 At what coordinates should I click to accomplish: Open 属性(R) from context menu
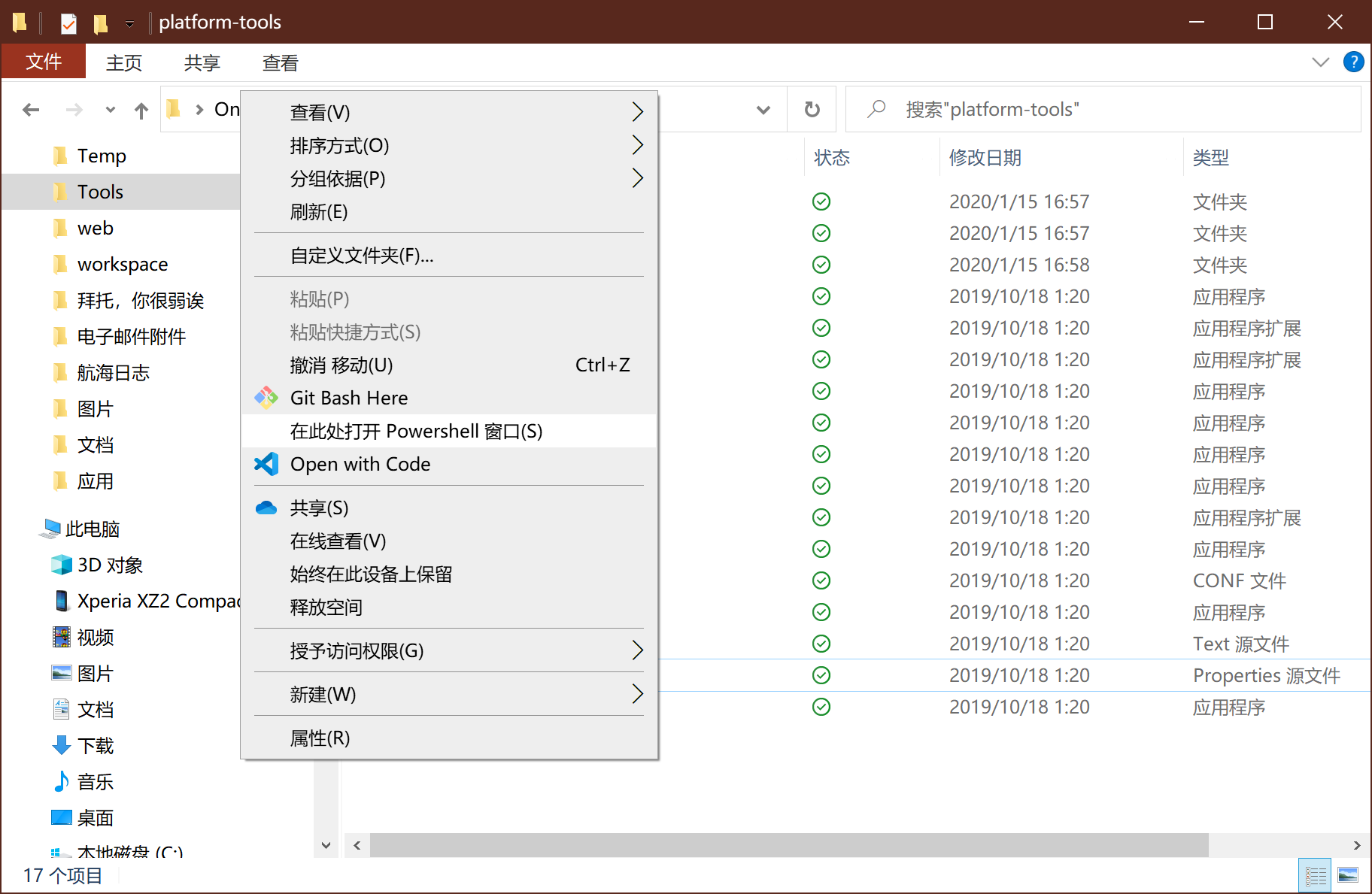coord(449,738)
